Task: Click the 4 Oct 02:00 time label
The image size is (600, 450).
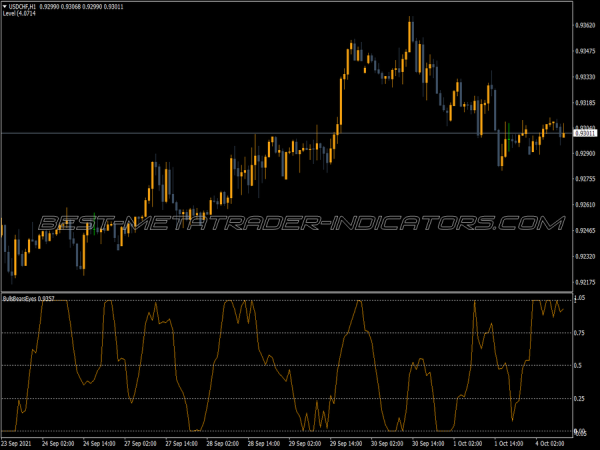Action: pyautogui.click(x=550, y=444)
